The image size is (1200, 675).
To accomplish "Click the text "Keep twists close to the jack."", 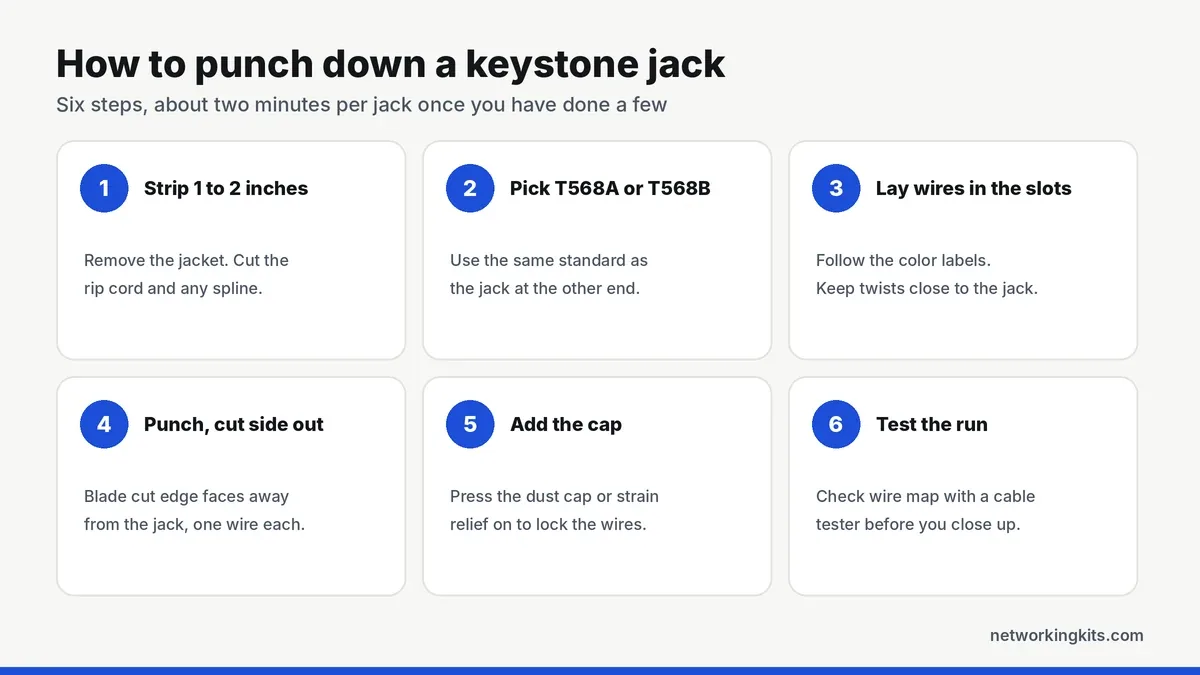I will point(927,290).
